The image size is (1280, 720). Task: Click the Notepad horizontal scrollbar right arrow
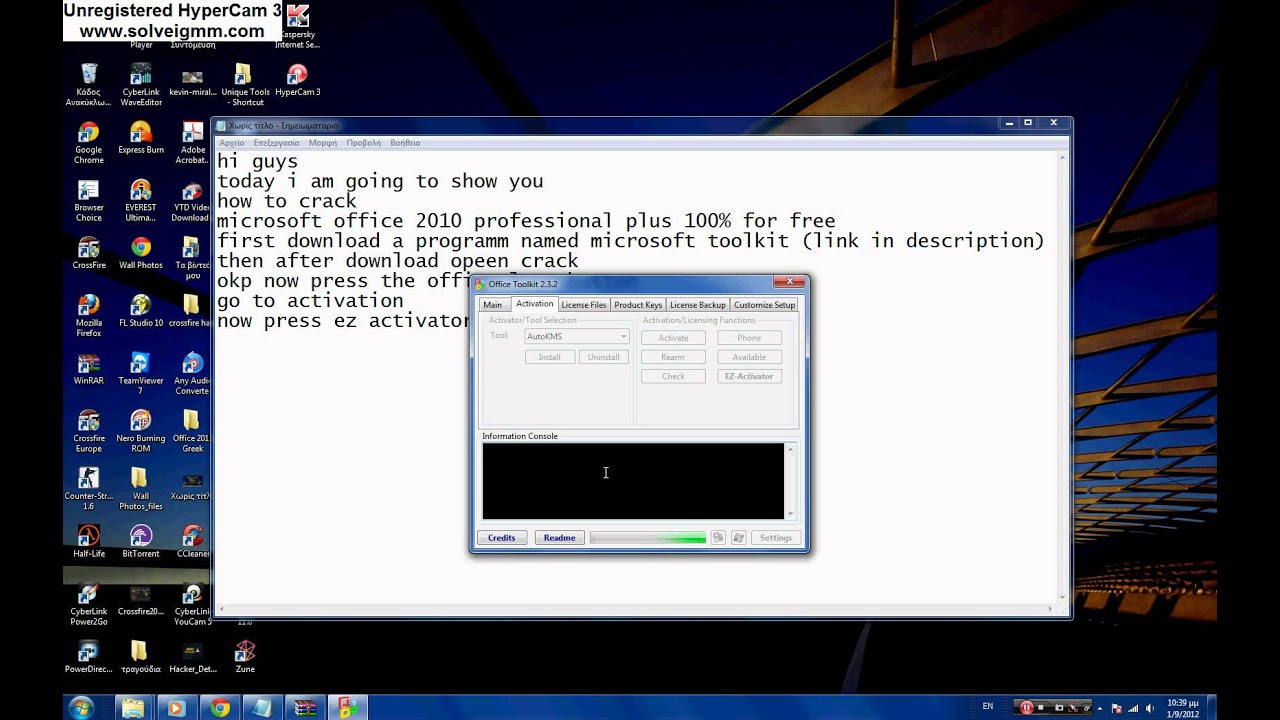1050,609
